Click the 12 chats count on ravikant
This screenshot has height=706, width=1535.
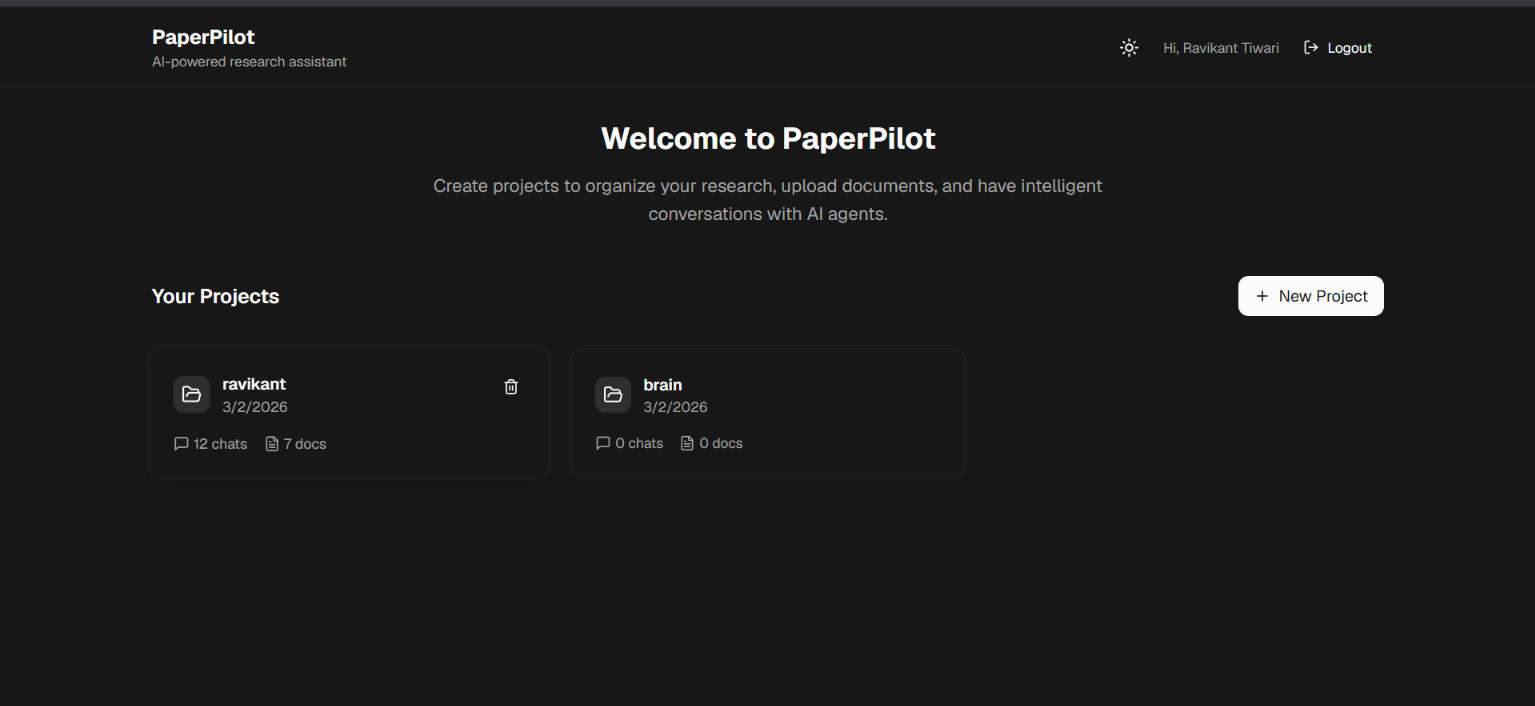[220, 444]
